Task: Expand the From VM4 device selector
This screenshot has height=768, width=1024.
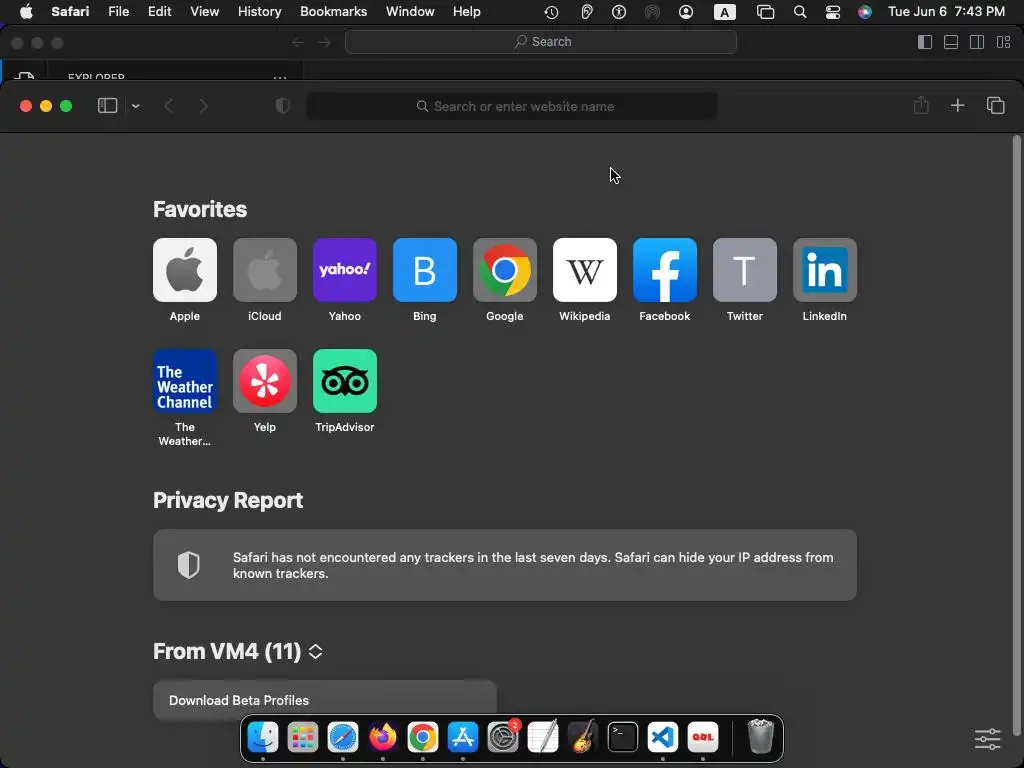Action: [x=315, y=651]
